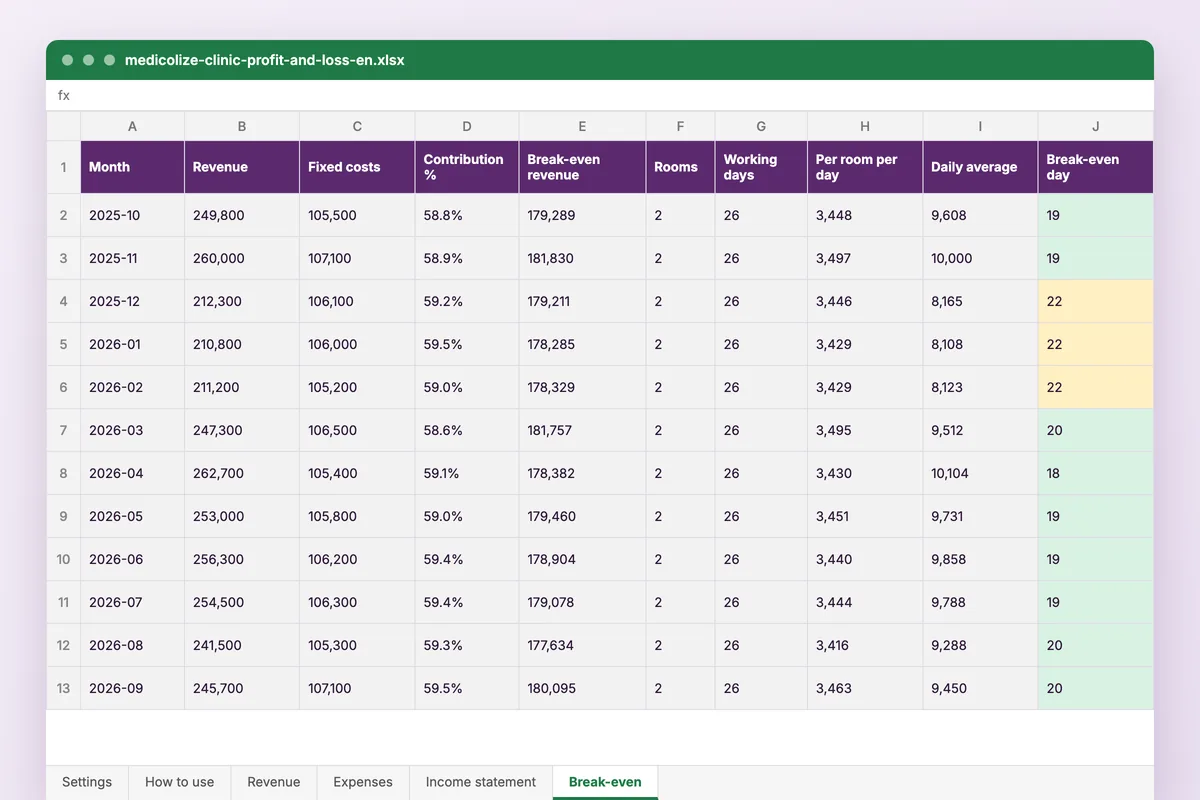Select revenue cell 241,500
Screen dimensions: 1200x800
pos(242,645)
